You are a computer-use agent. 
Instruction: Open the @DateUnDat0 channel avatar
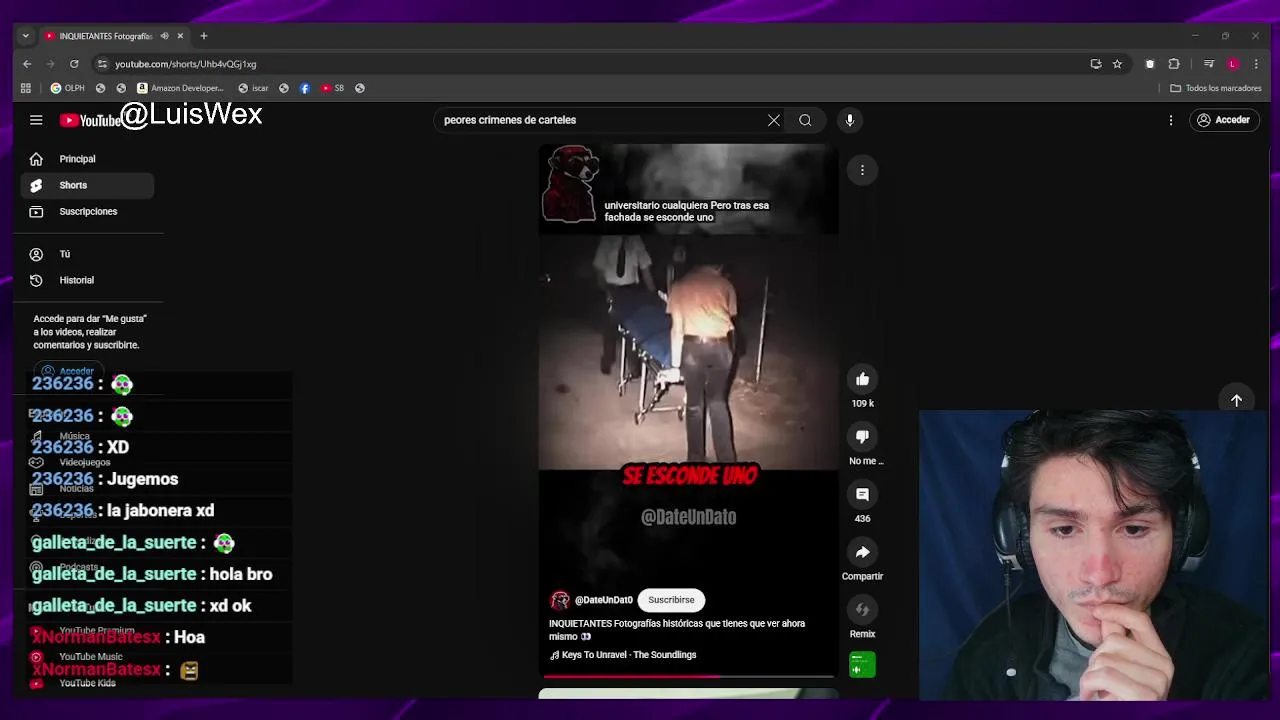tap(560, 600)
